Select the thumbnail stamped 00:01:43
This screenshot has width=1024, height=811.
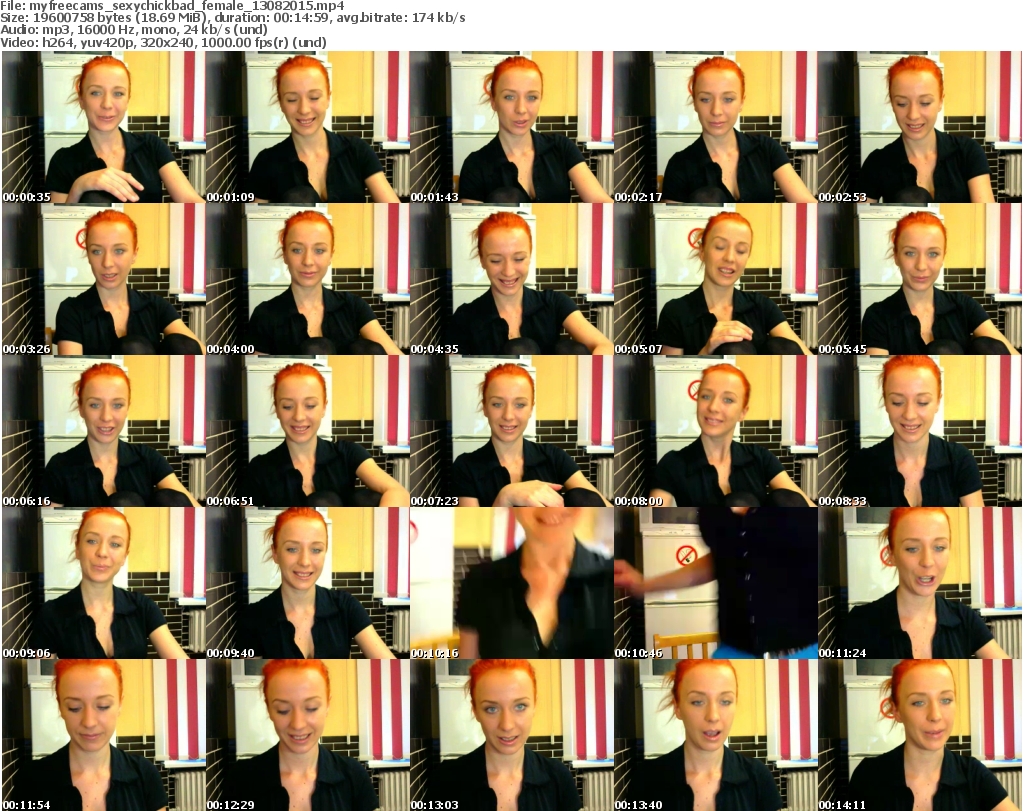coord(511,127)
